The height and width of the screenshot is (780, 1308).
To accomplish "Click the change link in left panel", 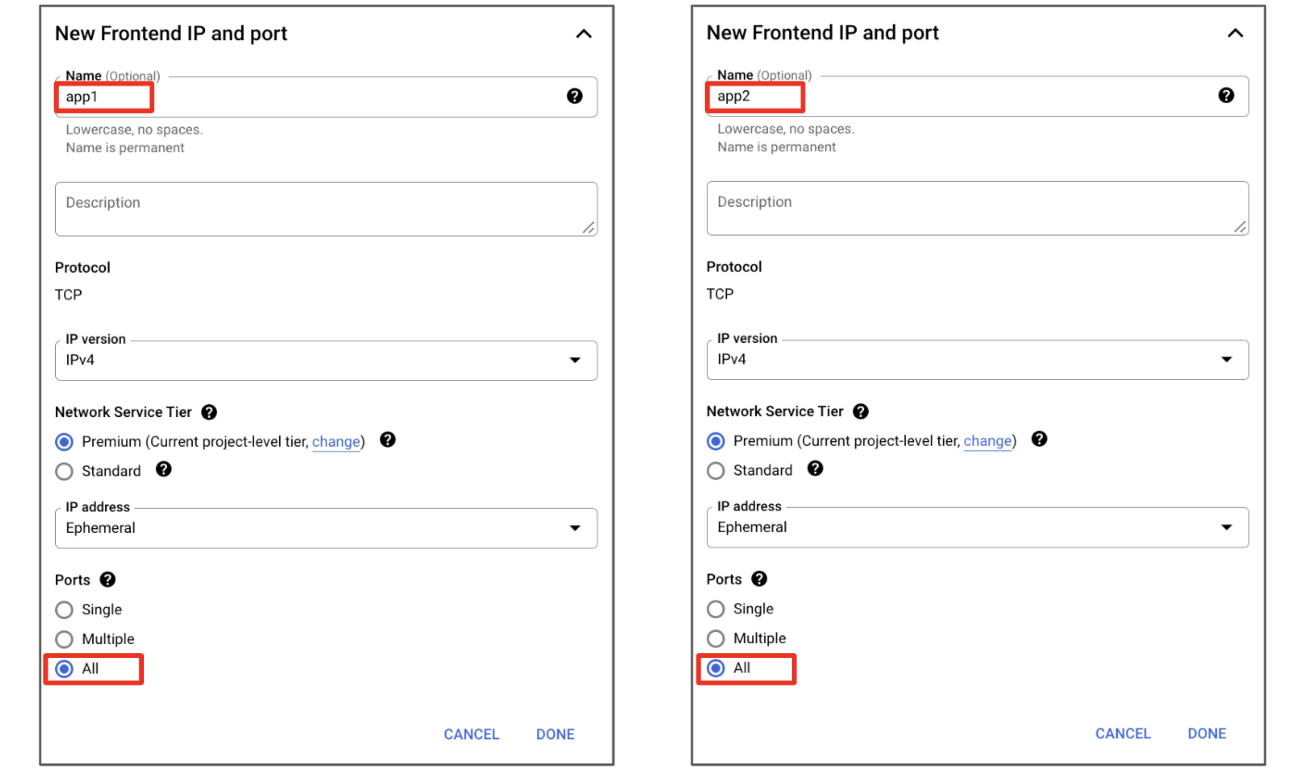I will click(336, 442).
